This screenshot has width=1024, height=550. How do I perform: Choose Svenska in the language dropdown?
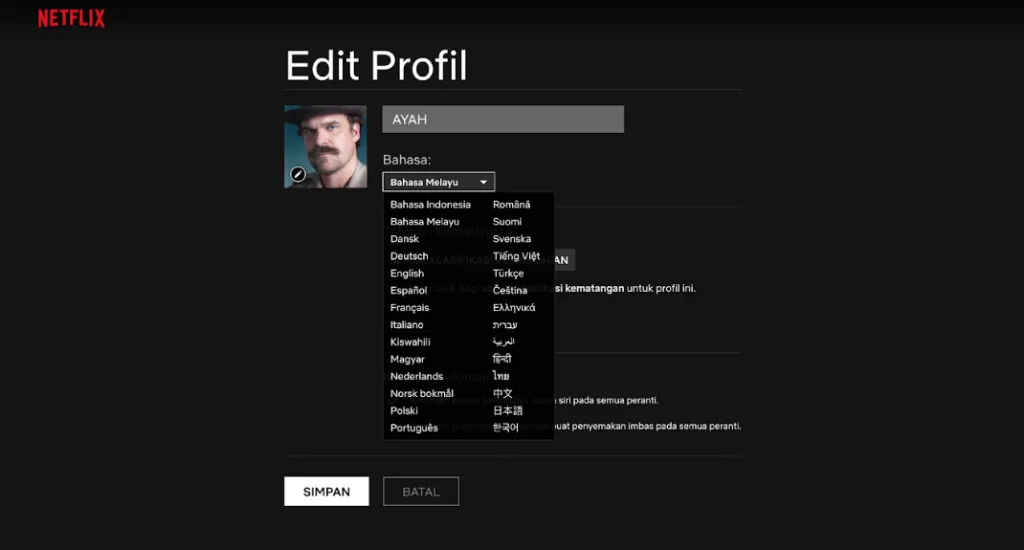coord(511,239)
